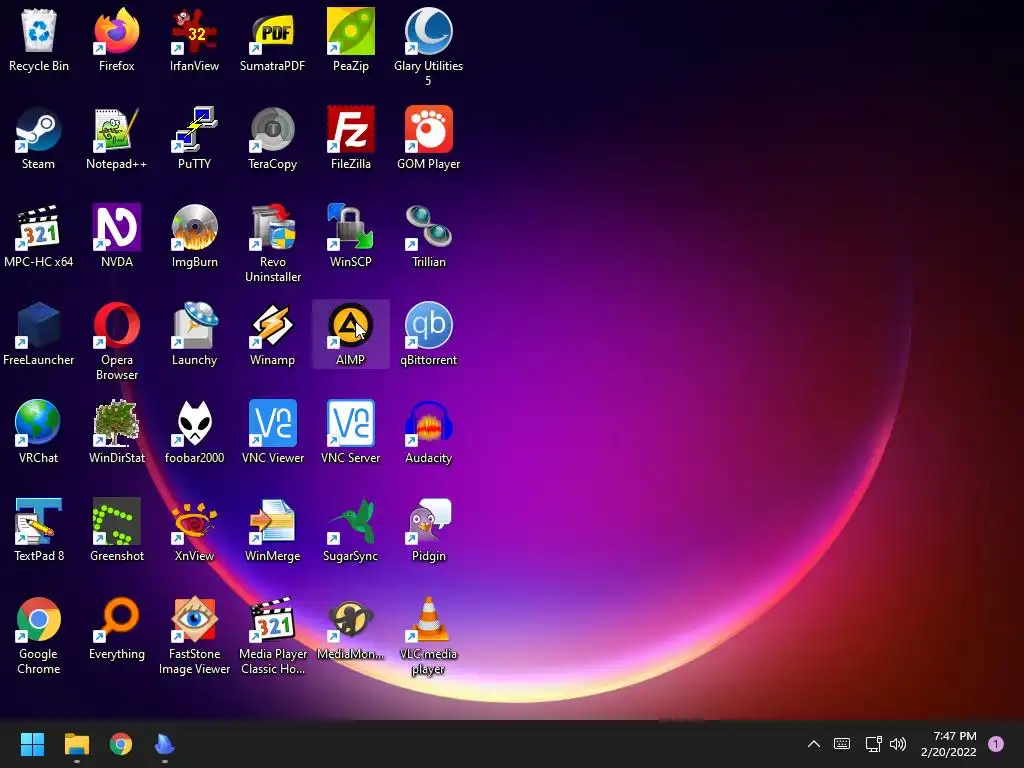Open the network status tray icon
This screenshot has width=1024, height=768.
873,744
